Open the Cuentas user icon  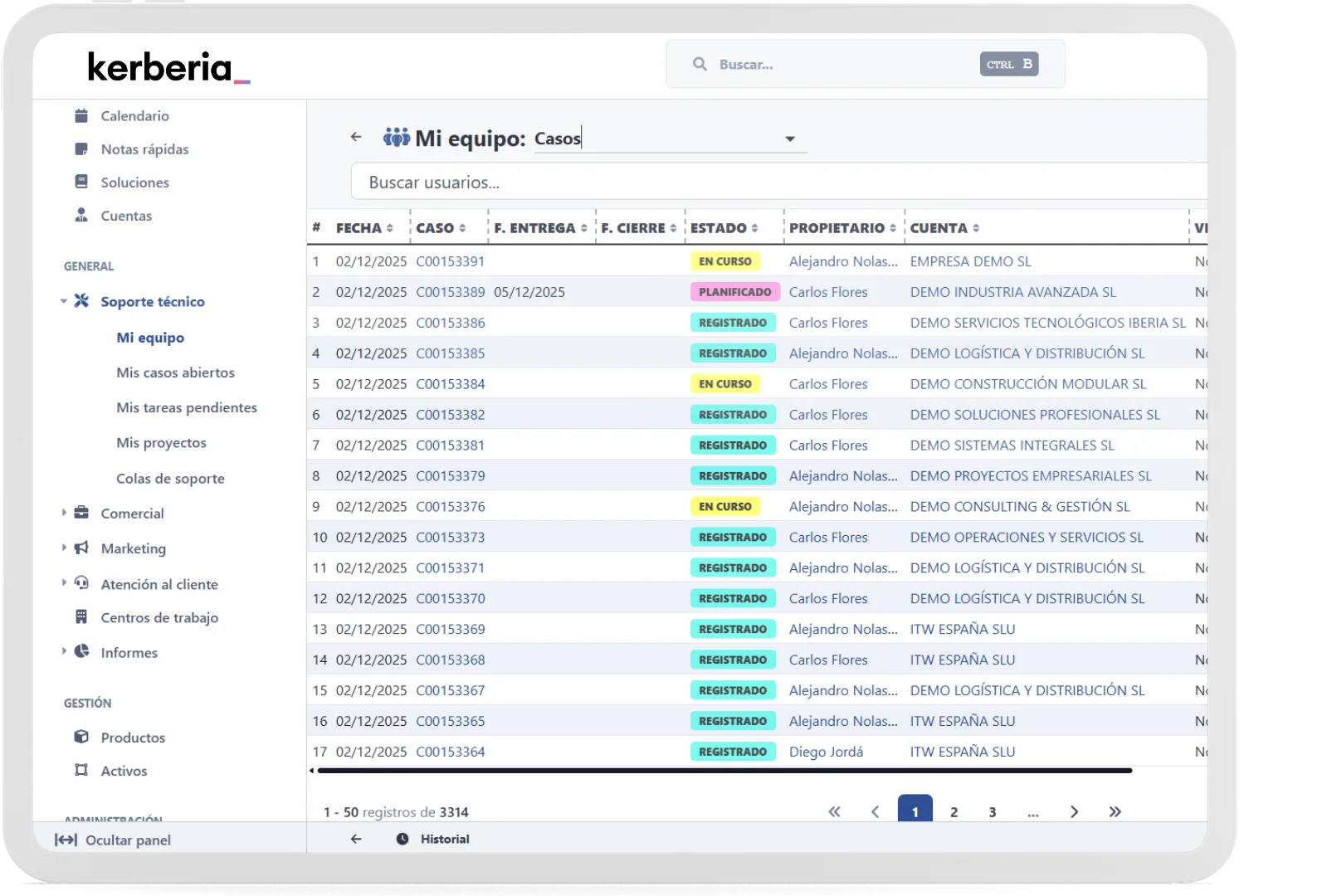81,215
